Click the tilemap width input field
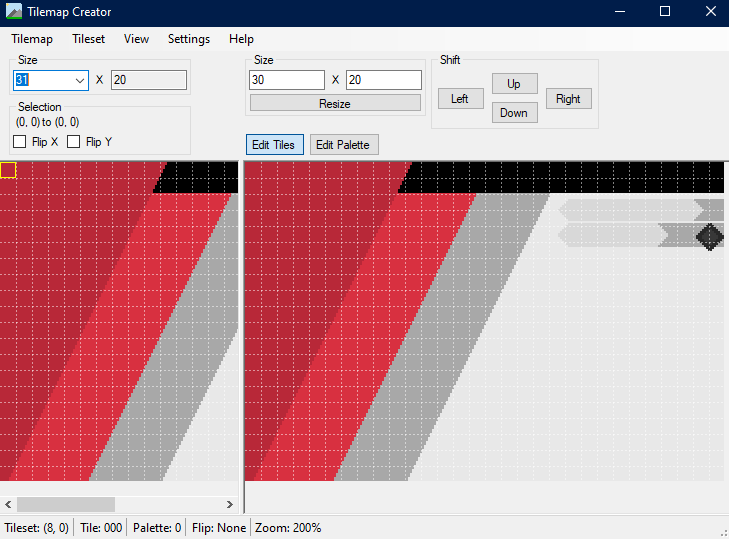The image size is (729, 539). (287, 80)
